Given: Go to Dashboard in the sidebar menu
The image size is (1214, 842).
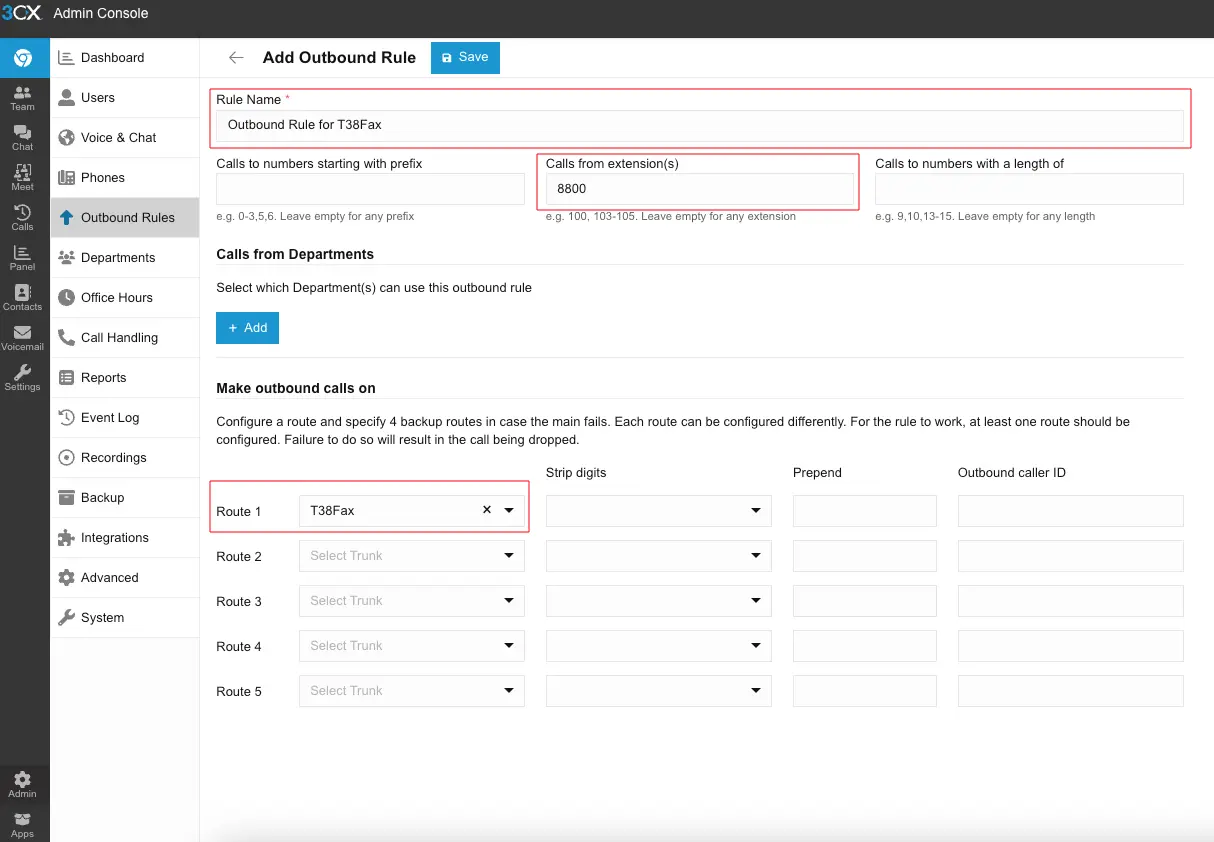Looking at the screenshot, I should 112,58.
